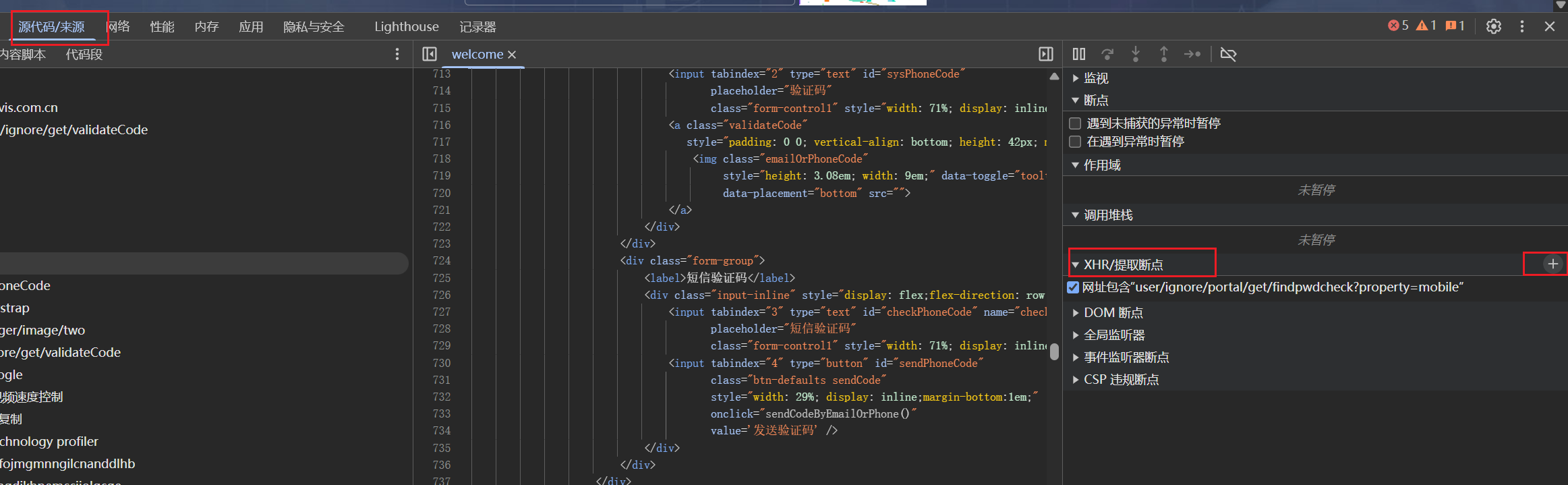The width and height of the screenshot is (1568, 485).
Task: Click the step into function icon
Action: (1136, 54)
